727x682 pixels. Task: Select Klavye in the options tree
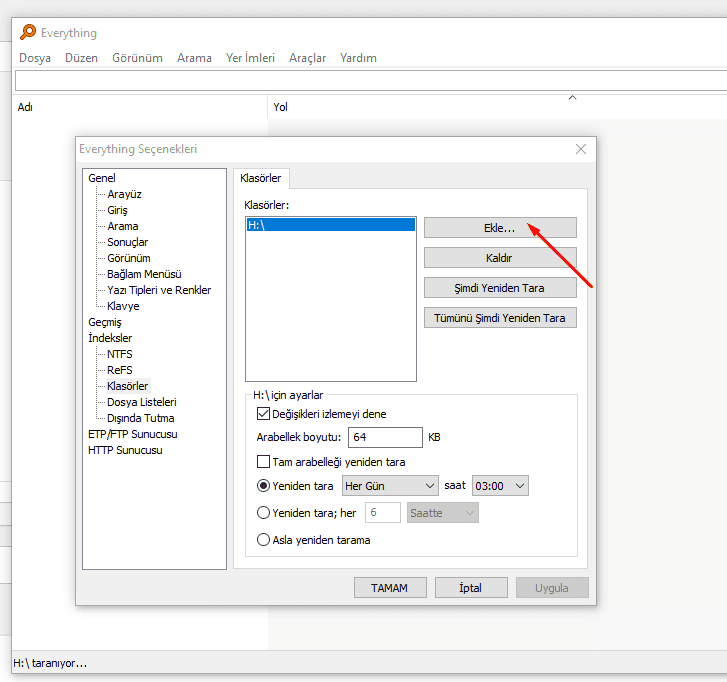coord(123,306)
